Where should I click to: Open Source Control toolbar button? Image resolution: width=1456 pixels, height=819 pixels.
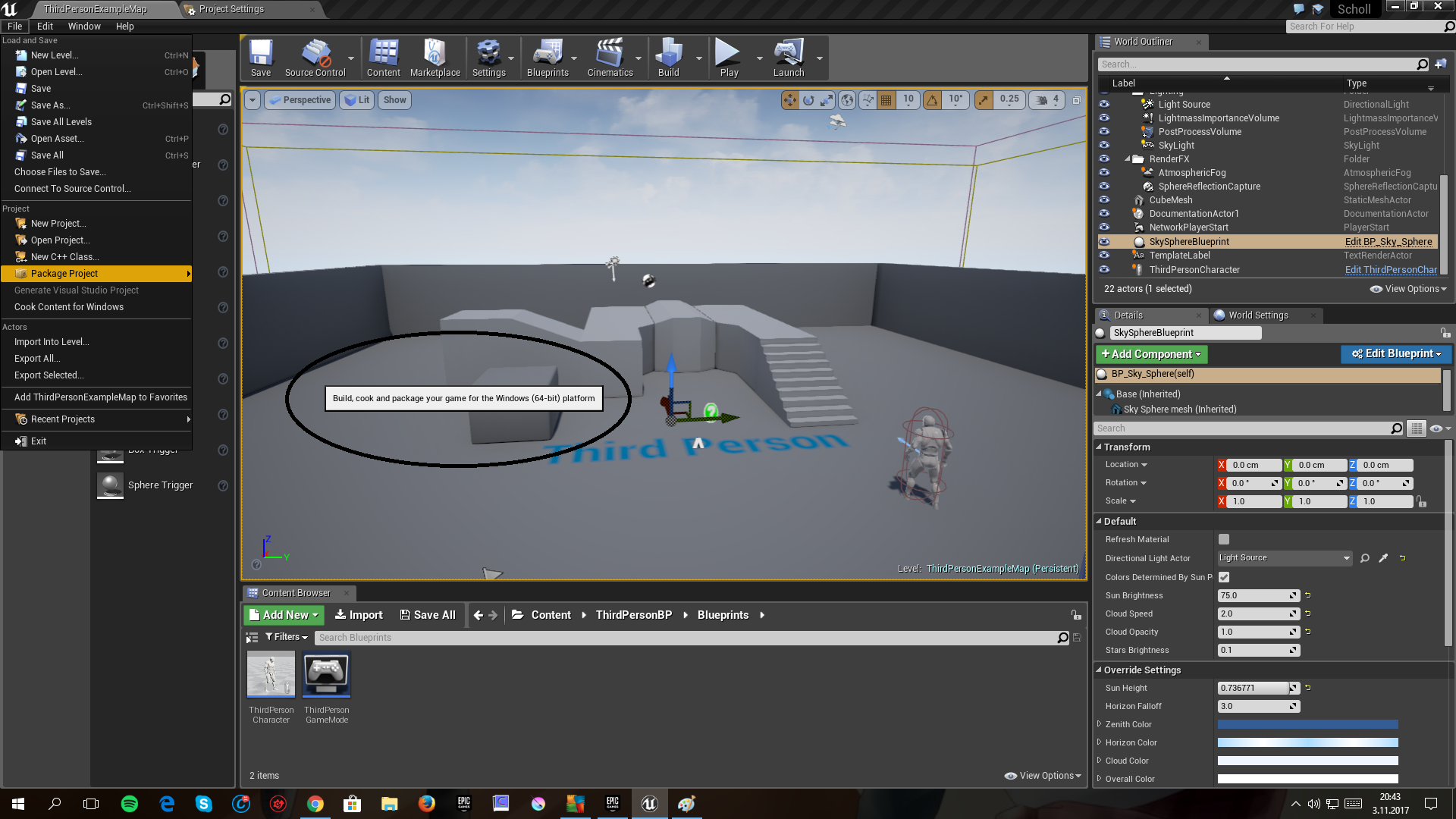coord(315,58)
